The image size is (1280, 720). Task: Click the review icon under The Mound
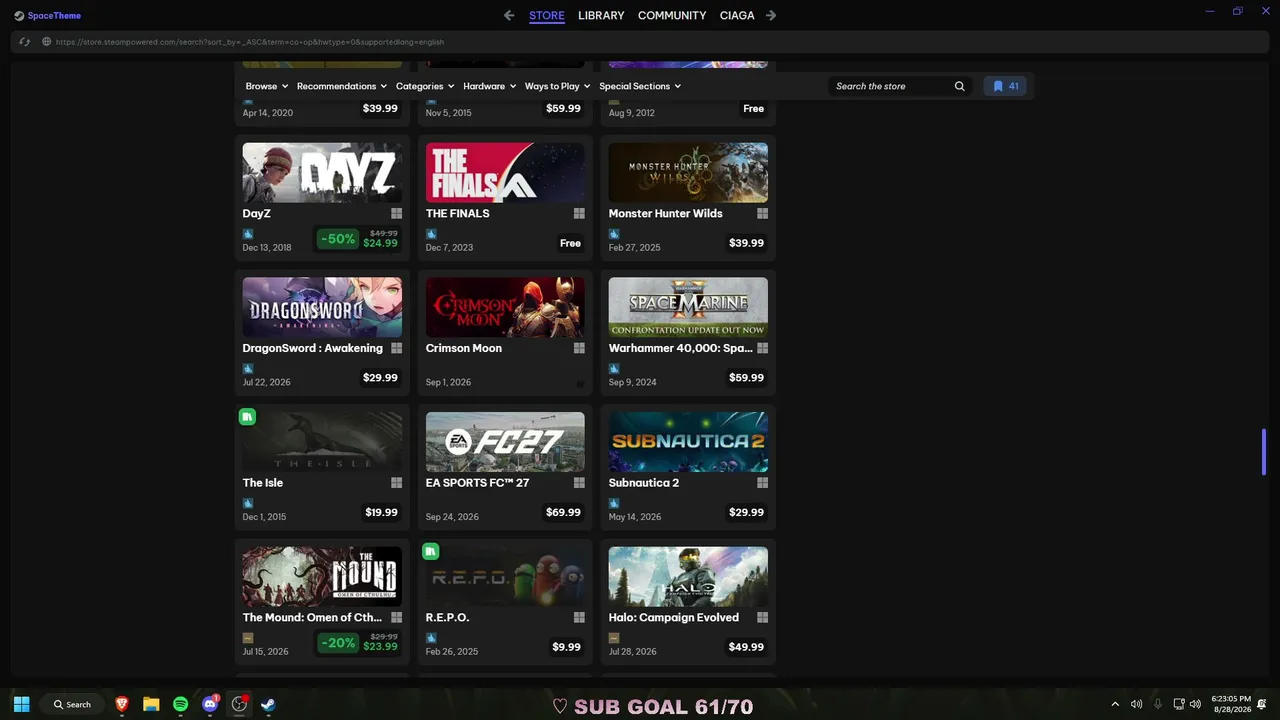pyautogui.click(x=248, y=638)
